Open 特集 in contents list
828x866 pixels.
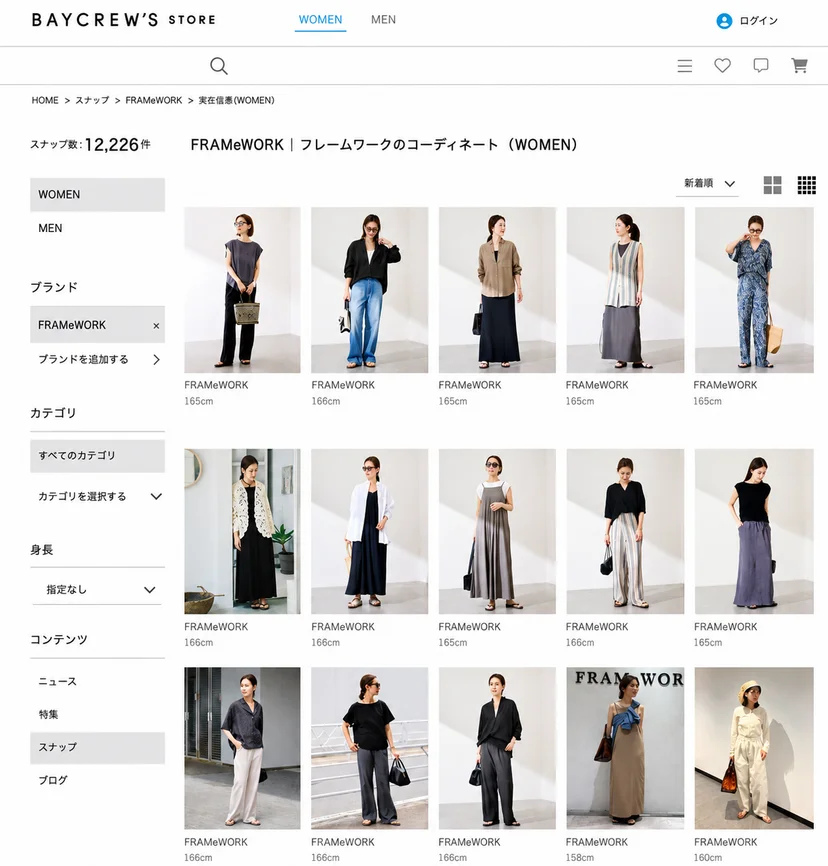point(49,714)
